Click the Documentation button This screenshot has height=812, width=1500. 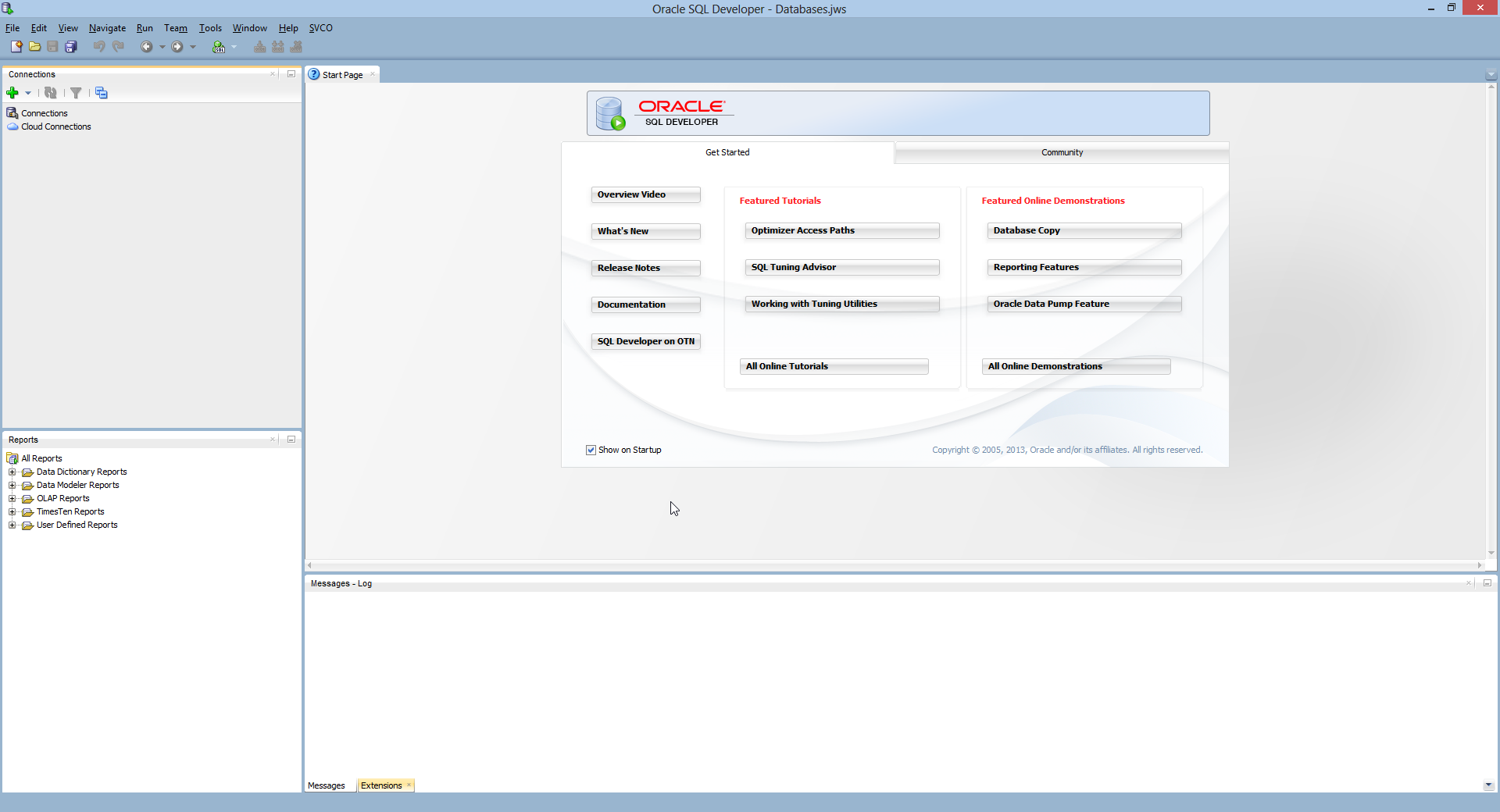pyautogui.click(x=645, y=304)
